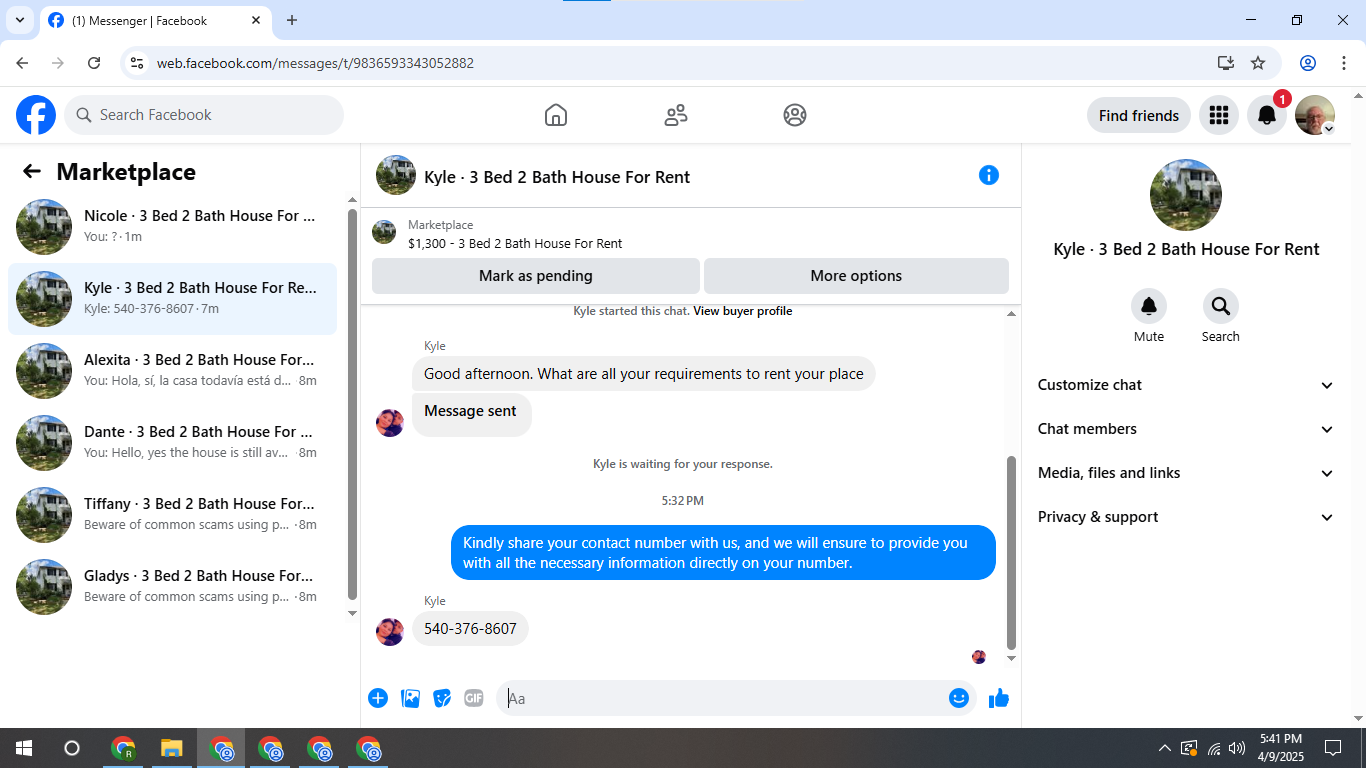Open conversation information icon
The height and width of the screenshot is (768, 1366).
pos(989,175)
